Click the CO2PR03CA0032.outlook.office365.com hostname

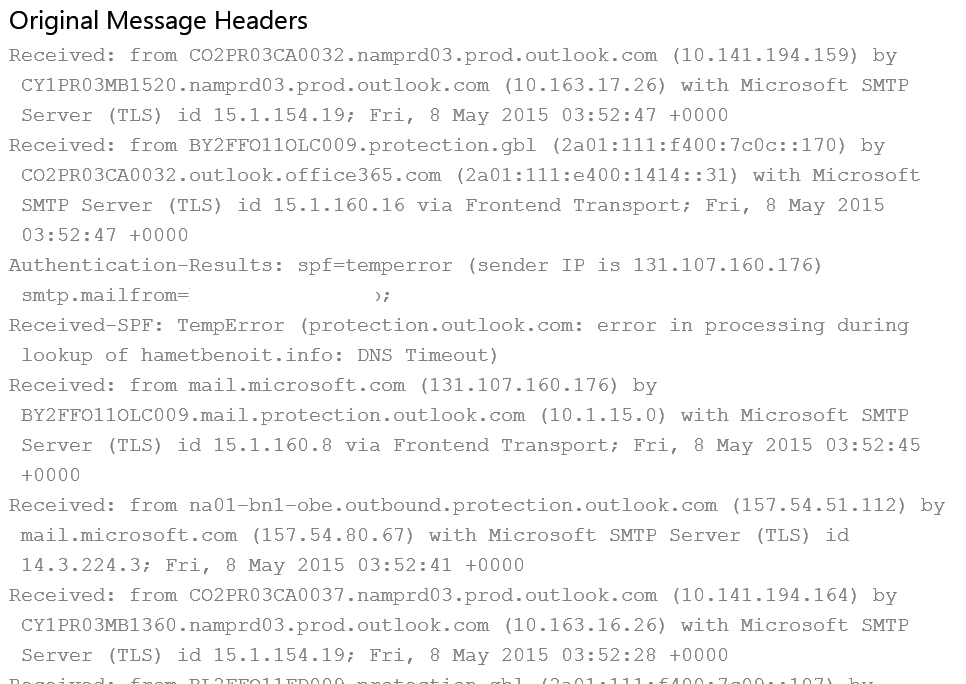[x=231, y=175]
